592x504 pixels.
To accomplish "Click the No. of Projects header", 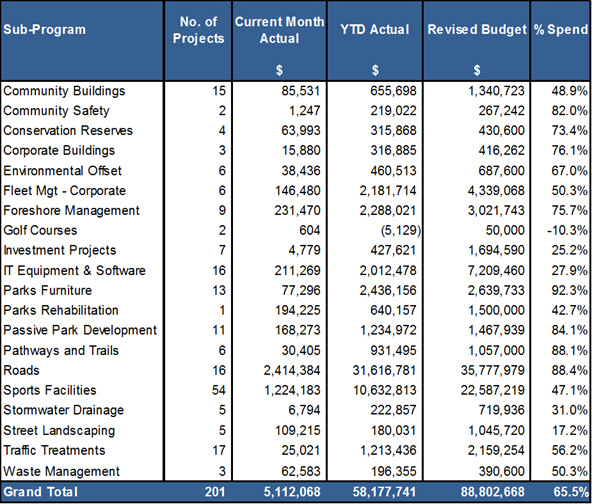I will click(x=198, y=41).
